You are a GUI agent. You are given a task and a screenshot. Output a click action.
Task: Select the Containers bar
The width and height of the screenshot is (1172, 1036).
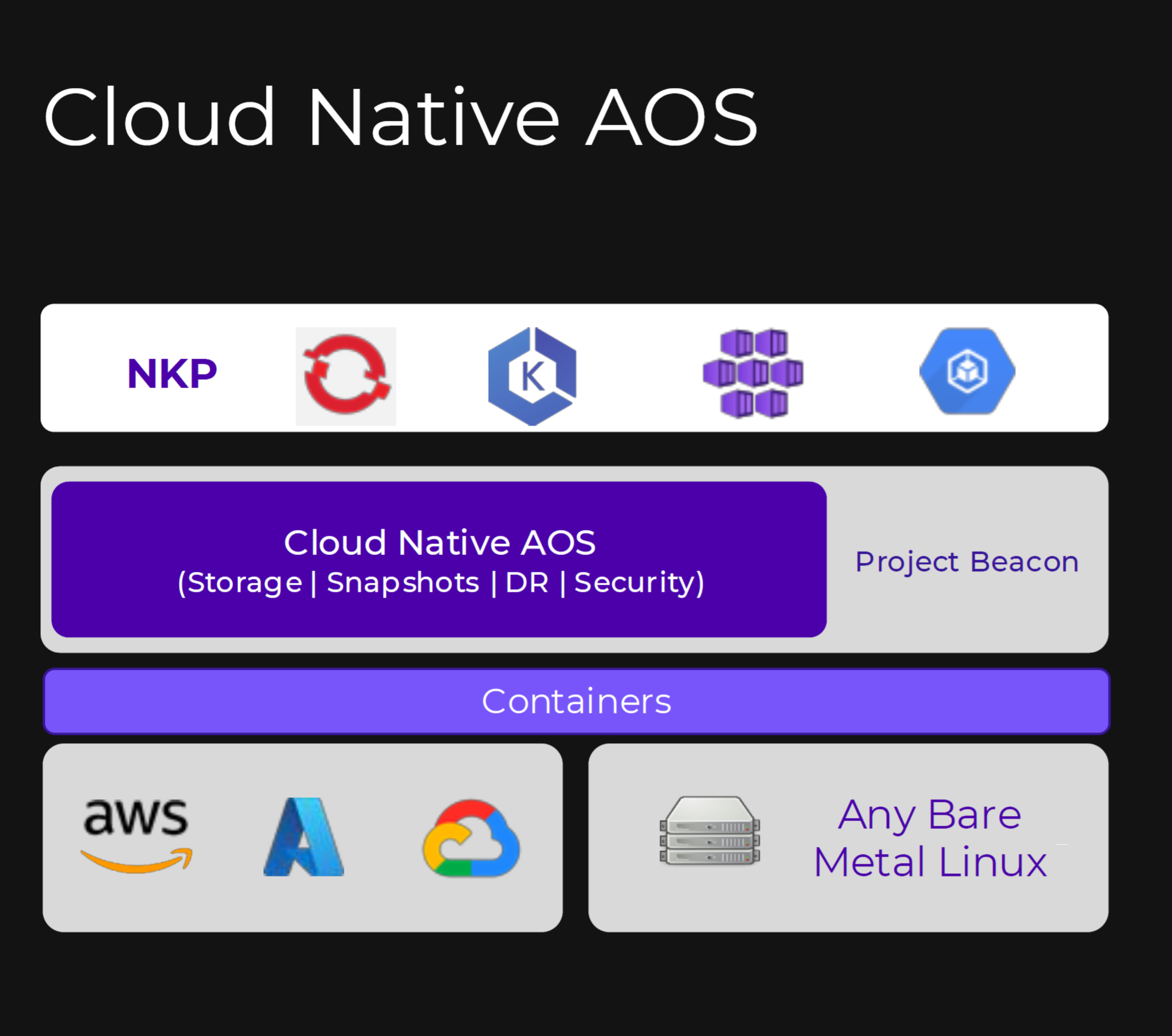[x=576, y=700]
